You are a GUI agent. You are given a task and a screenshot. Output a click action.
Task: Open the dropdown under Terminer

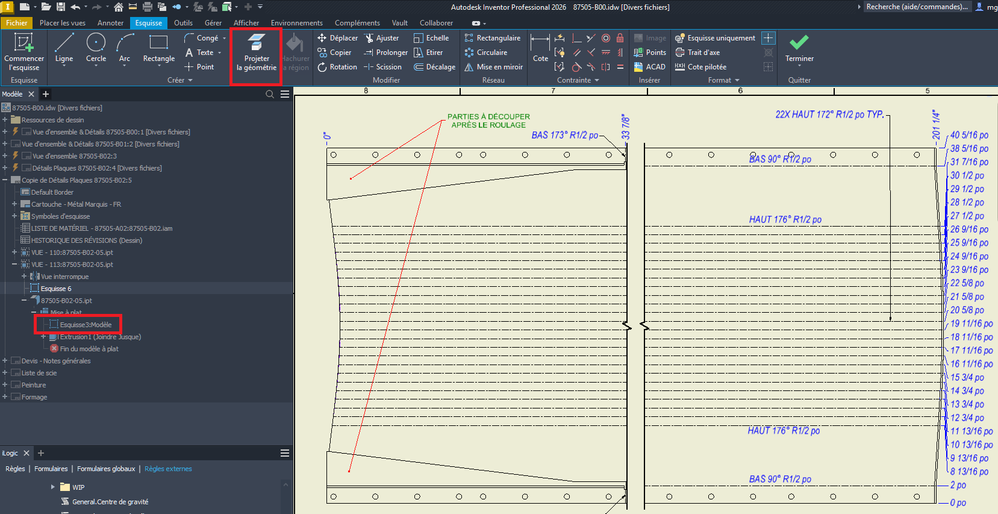(x=799, y=66)
